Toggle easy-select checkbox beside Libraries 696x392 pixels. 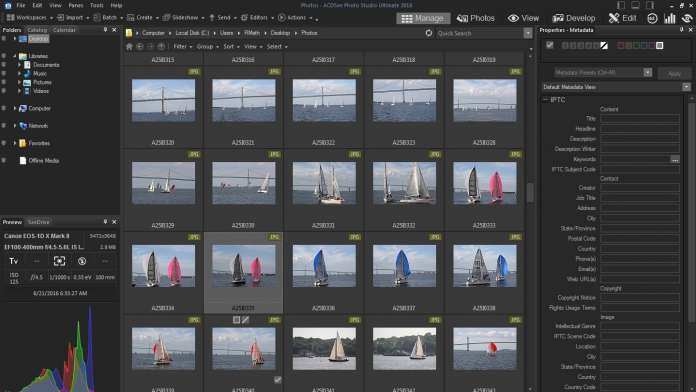click(4, 56)
